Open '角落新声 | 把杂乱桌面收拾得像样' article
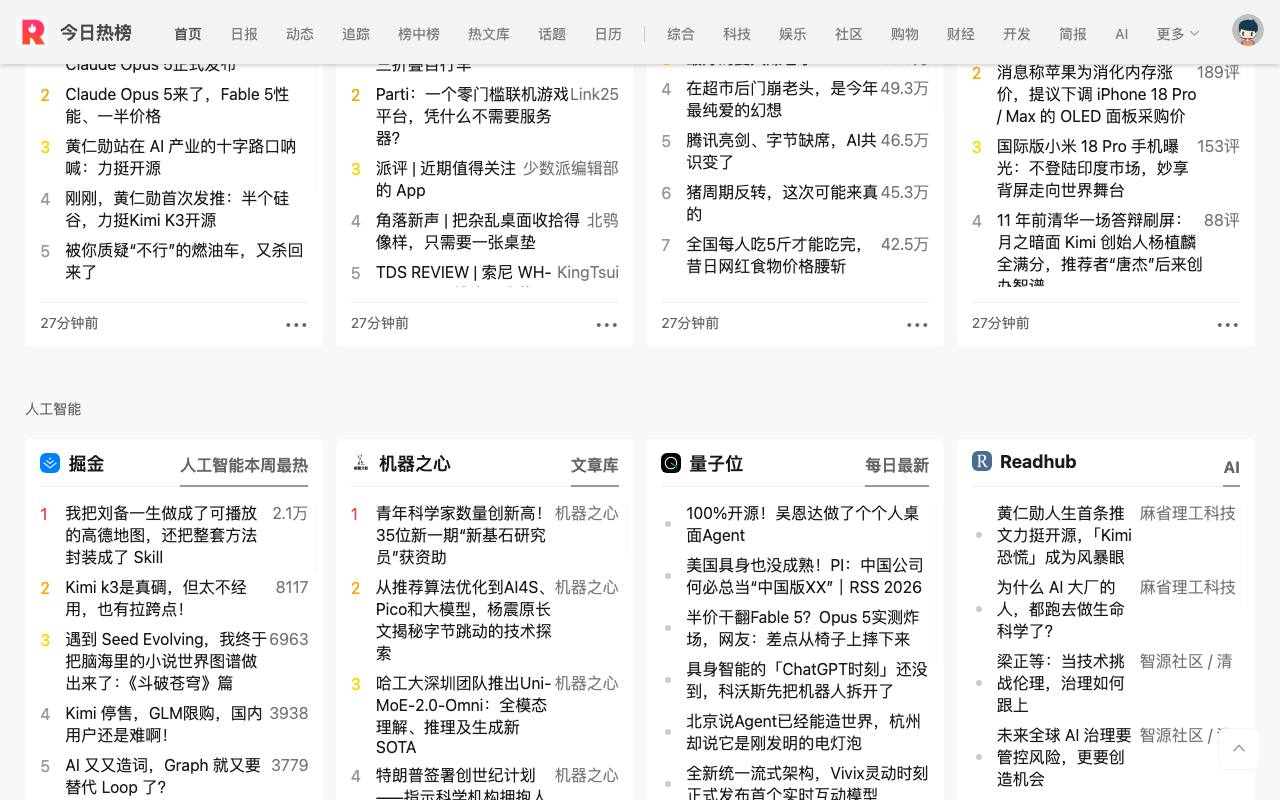Viewport: 1280px width, 800px height. click(478, 231)
